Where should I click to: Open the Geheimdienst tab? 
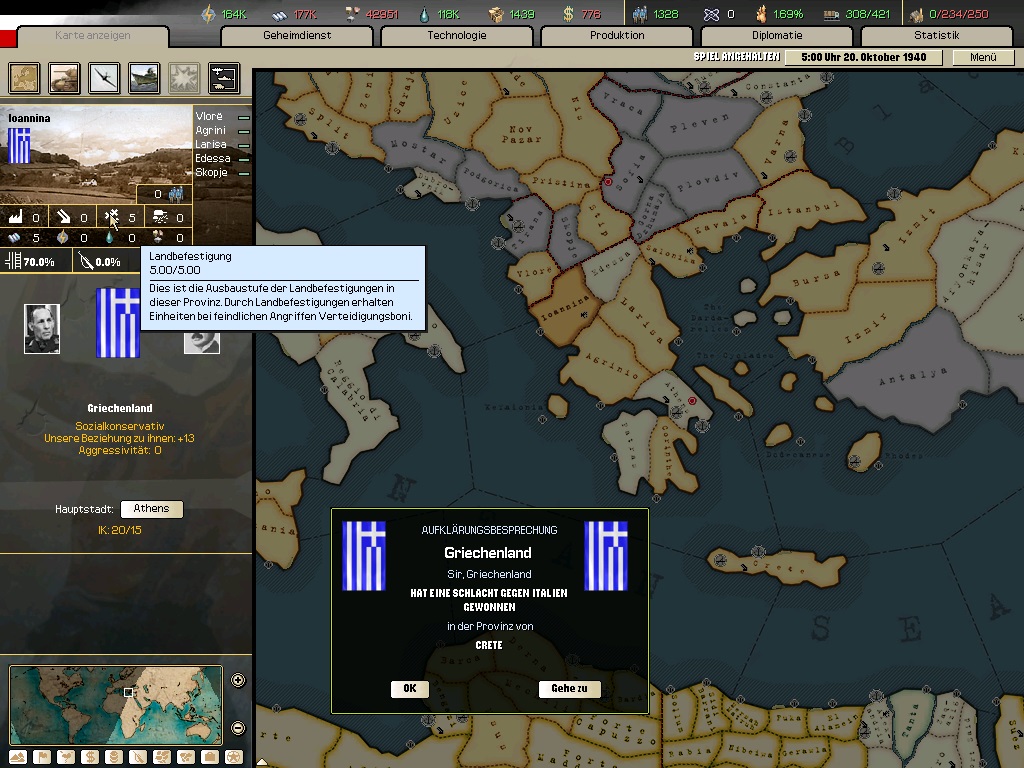click(x=297, y=36)
